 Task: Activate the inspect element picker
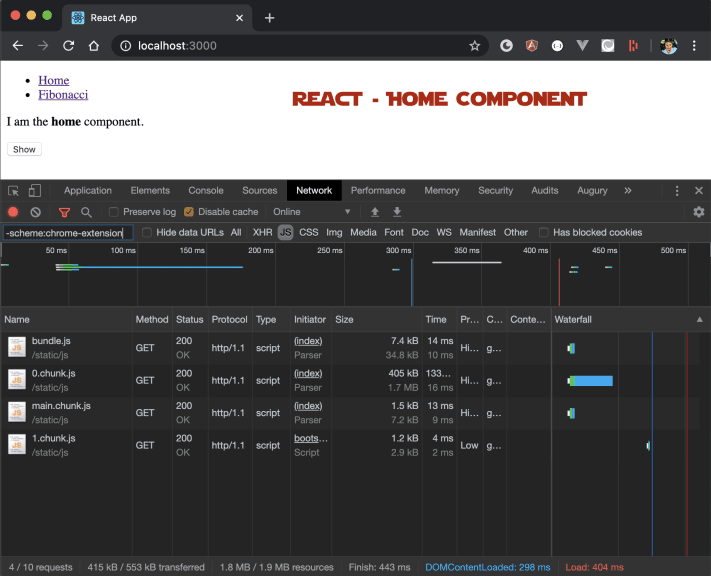coord(14,191)
